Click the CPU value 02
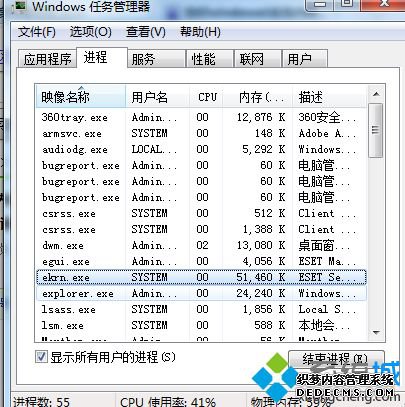Image resolution: width=405 pixels, height=407 pixels. (202, 245)
